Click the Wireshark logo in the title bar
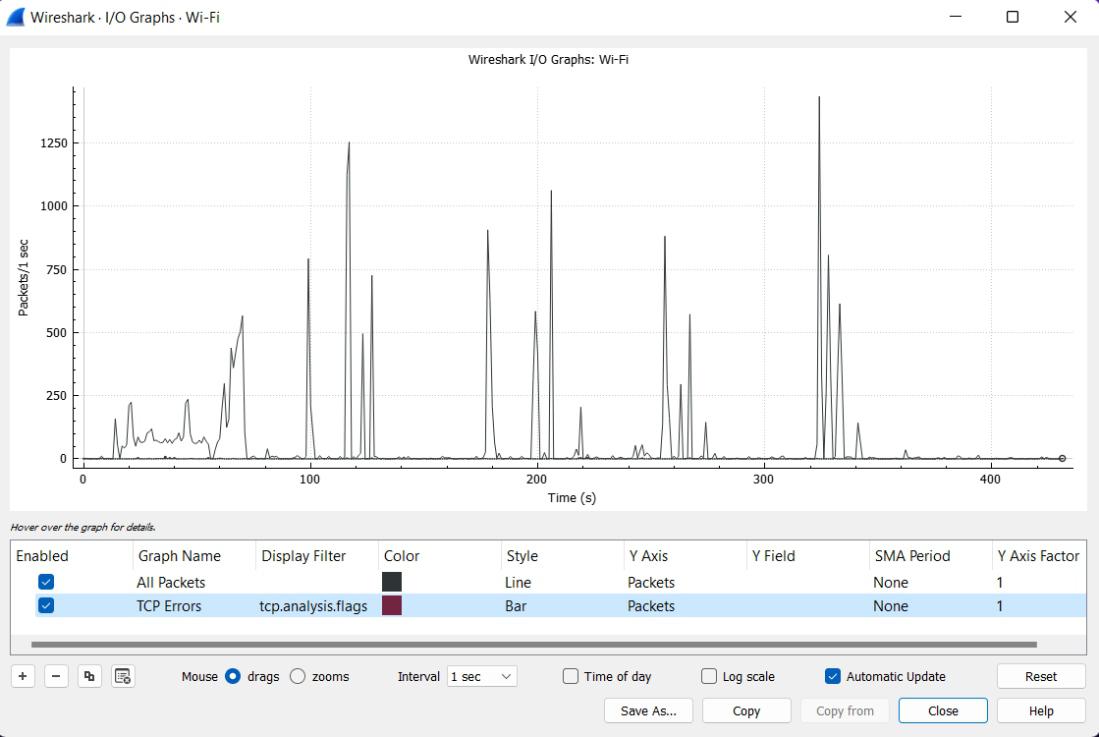This screenshot has width=1099, height=737. tap(14, 15)
